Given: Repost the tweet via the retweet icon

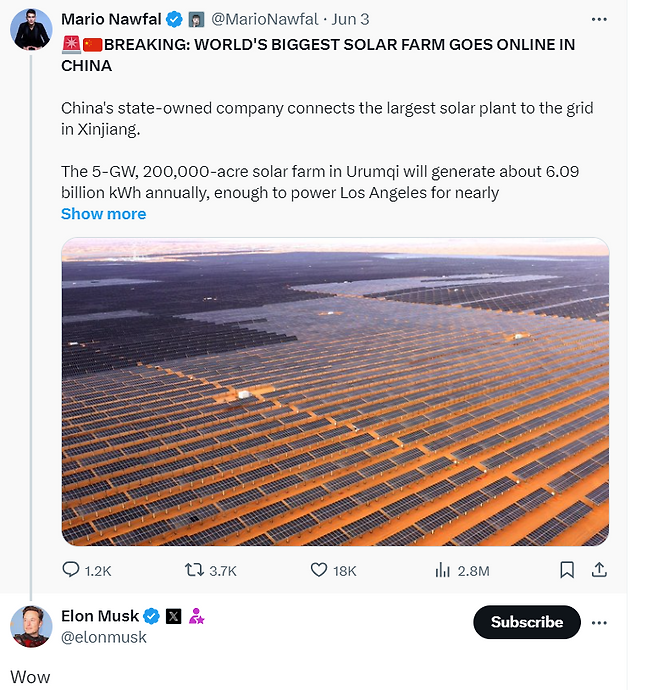Looking at the screenshot, I should pyautogui.click(x=194, y=570).
